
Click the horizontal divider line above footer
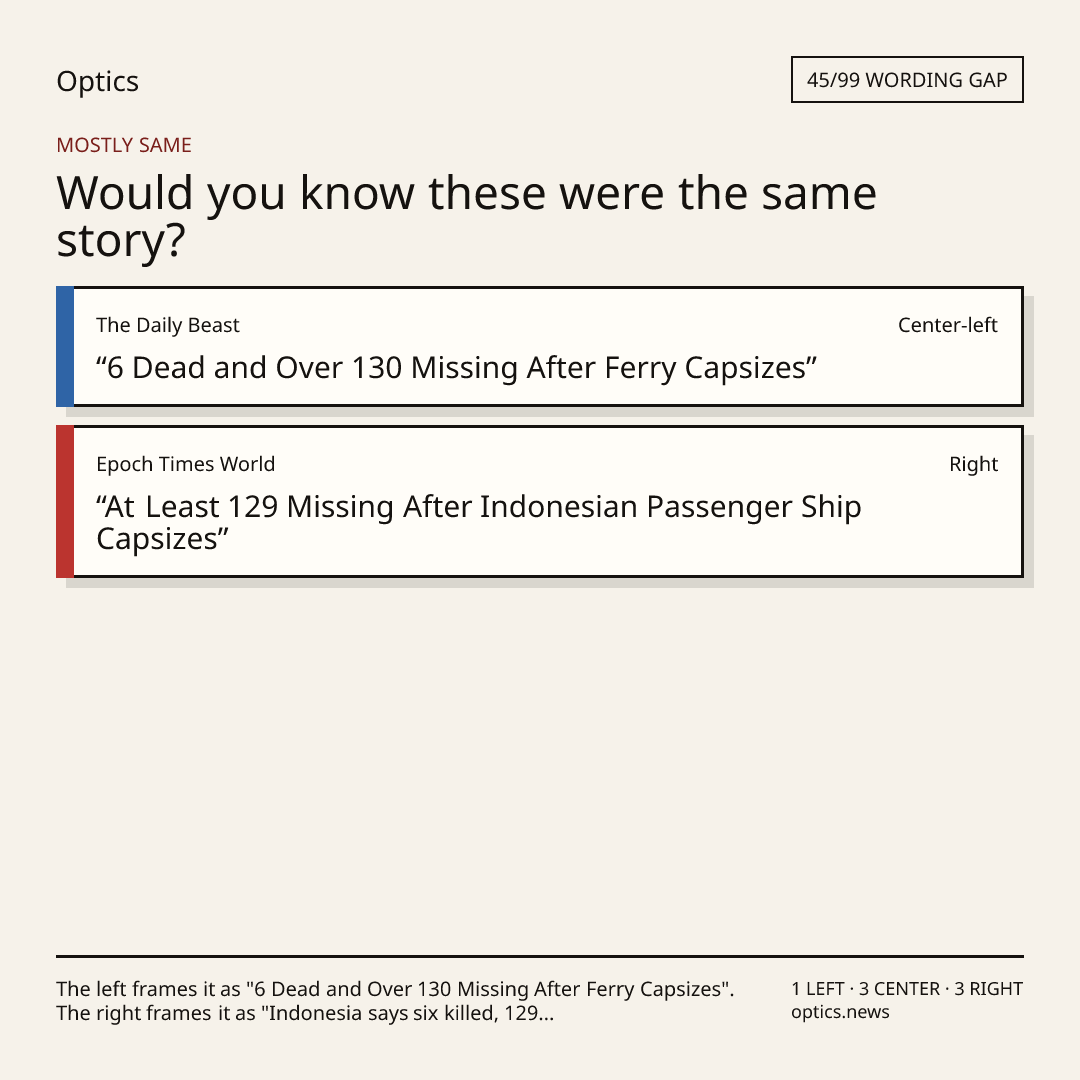point(540,956)
